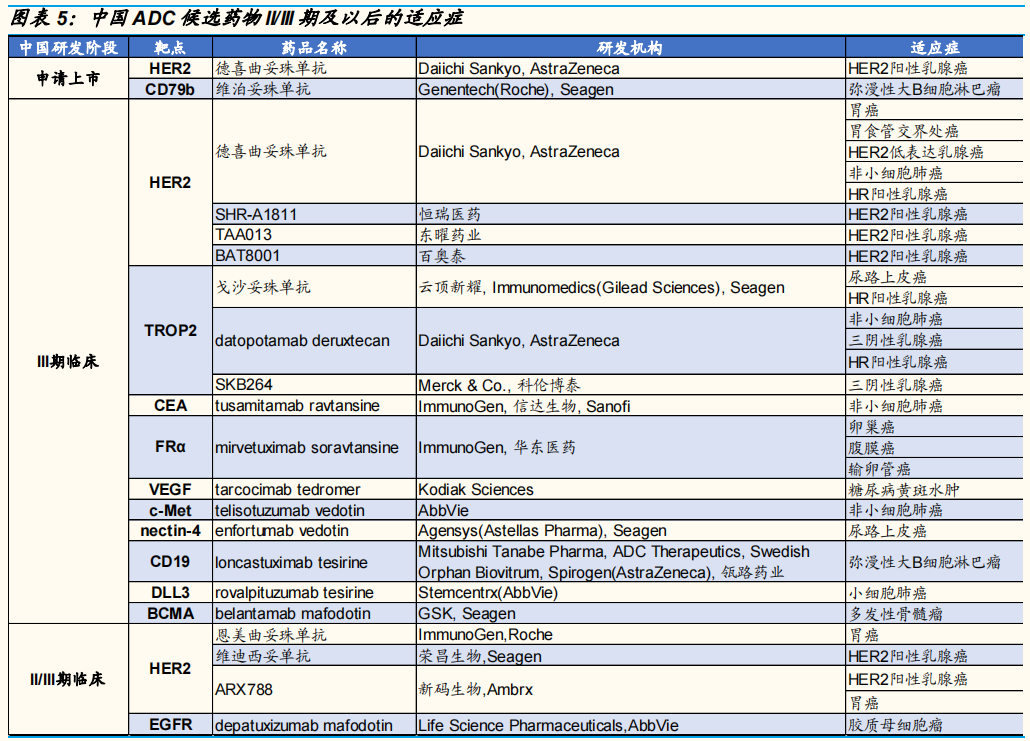Image resolution: width=1030 pixels, height=741 pixels.
Task: Select 'enfortumab vedotin' drug name
Action: [282, 531]
